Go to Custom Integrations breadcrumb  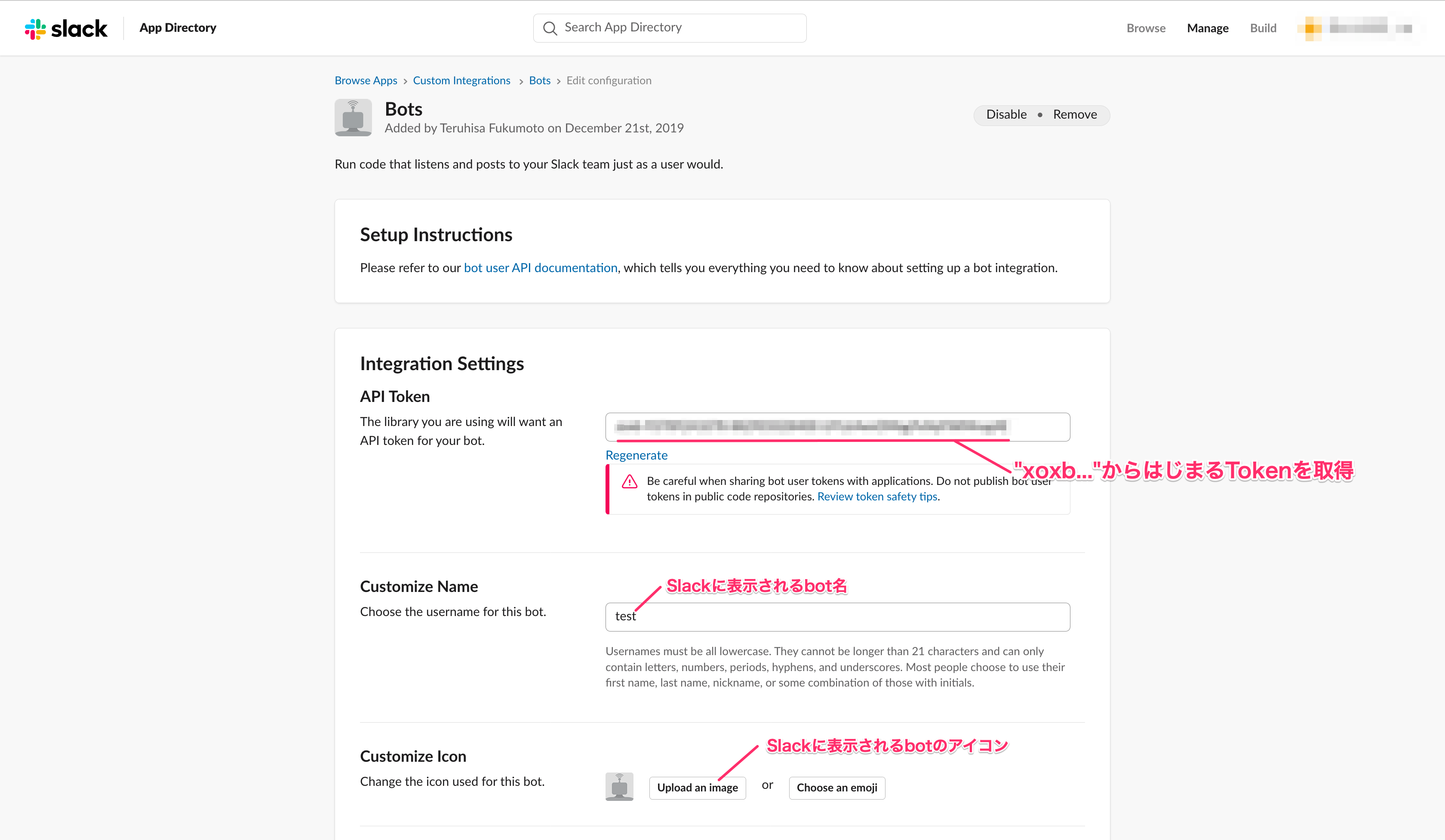click(461, 81)
